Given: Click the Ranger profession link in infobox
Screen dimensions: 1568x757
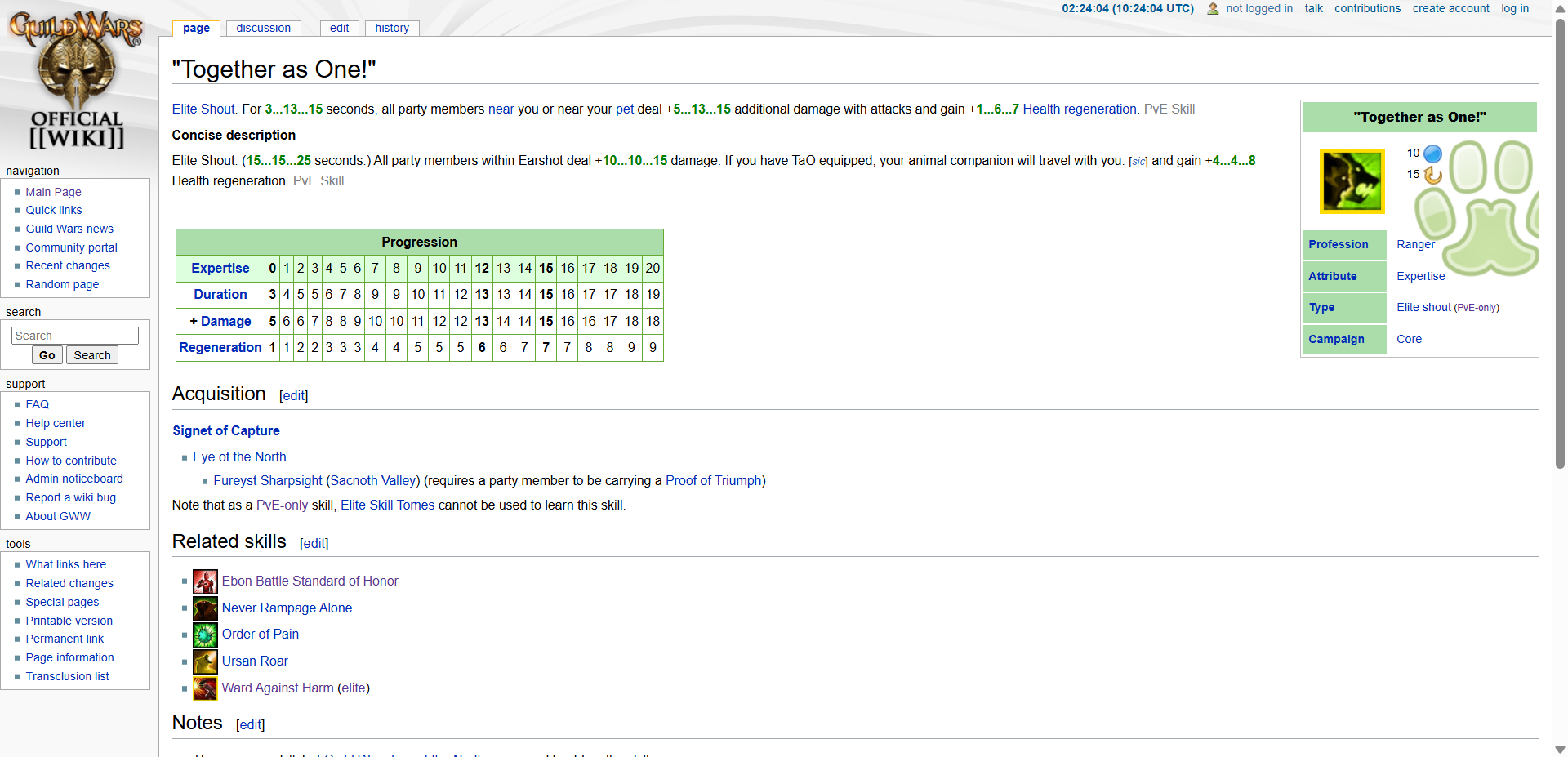Looking at the screenshot, I should pos(1415,244).
